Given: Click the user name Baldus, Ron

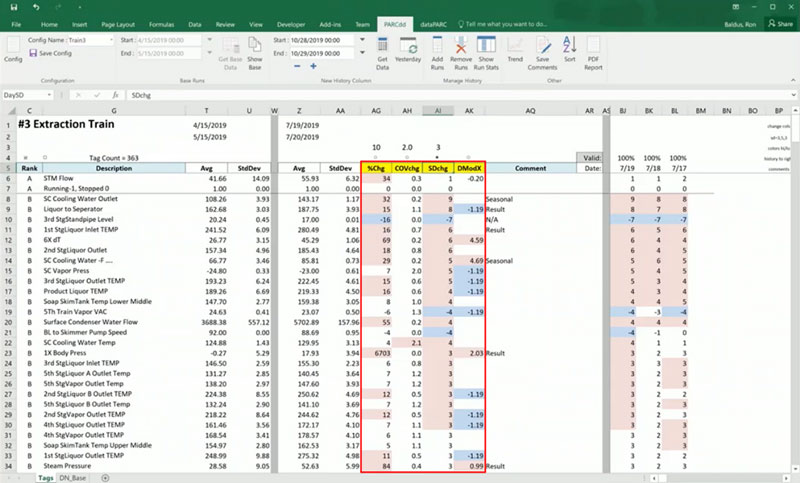Looking at the screenshot, I should (x=740, y=24).
